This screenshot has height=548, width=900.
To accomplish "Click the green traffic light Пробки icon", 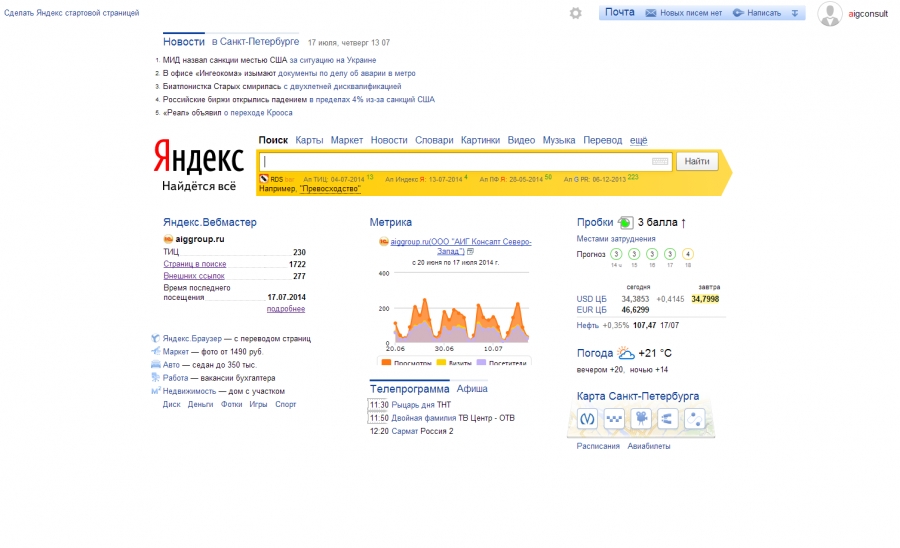I will (625, 223).
